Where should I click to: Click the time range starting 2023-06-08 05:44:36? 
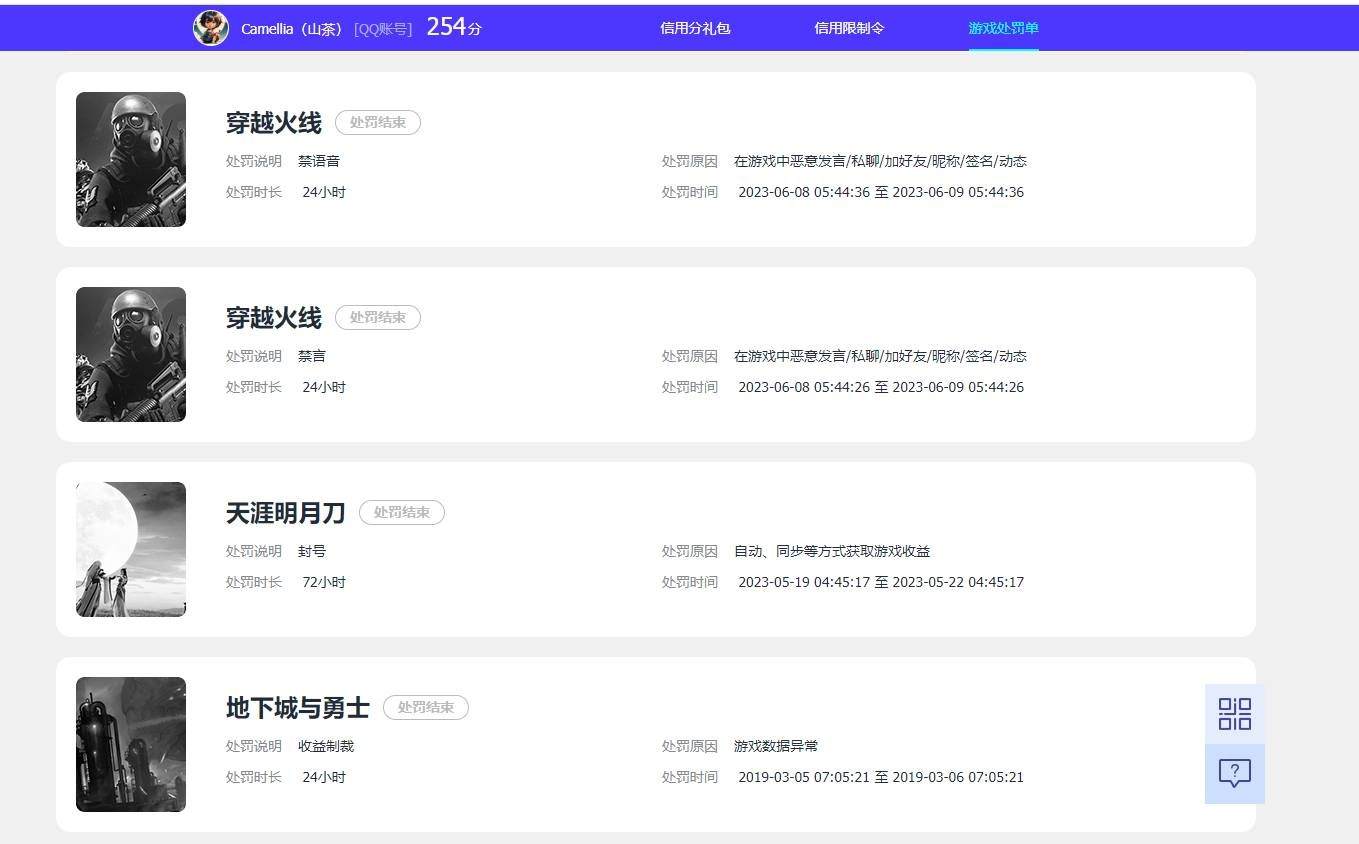click(881, 192)
